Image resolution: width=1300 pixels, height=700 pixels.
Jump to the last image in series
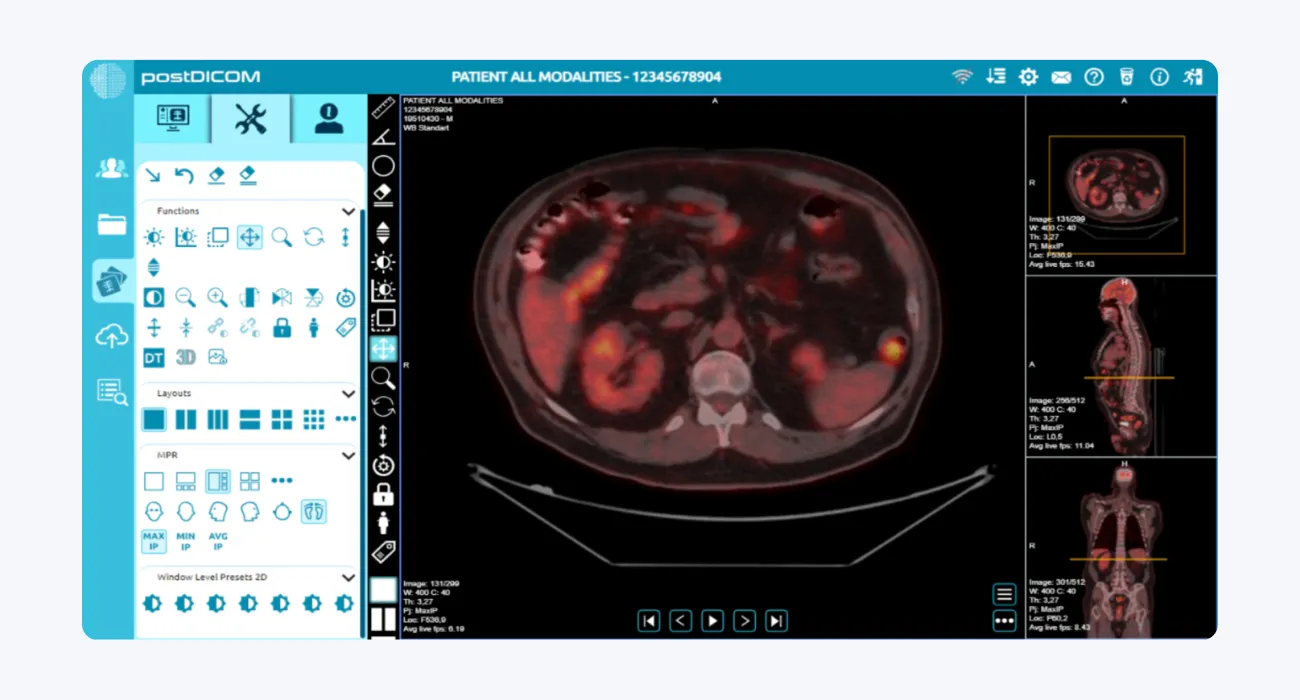[777, 620]
